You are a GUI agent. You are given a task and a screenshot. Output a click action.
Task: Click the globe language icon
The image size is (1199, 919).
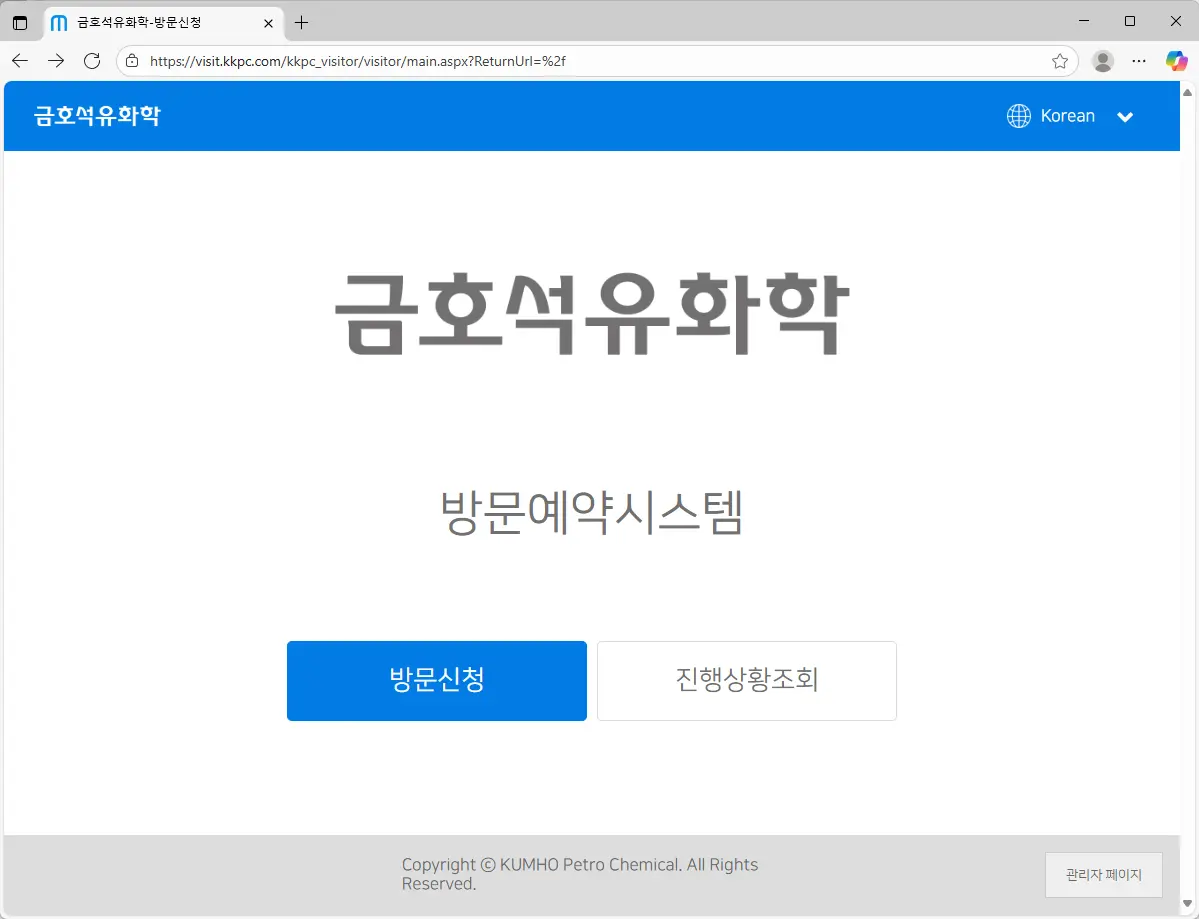click(x=1018, y=116)
